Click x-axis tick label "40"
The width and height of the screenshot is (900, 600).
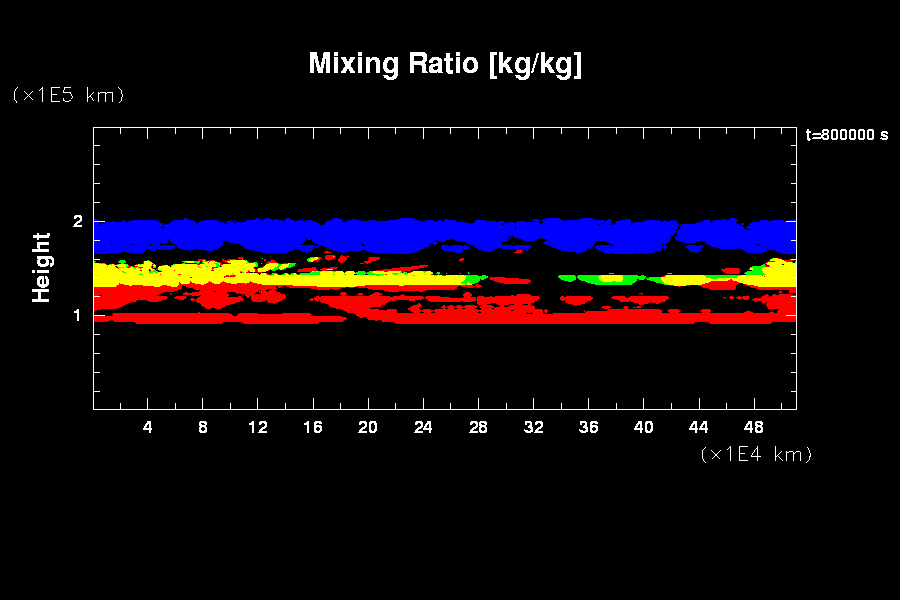point(643,427)
